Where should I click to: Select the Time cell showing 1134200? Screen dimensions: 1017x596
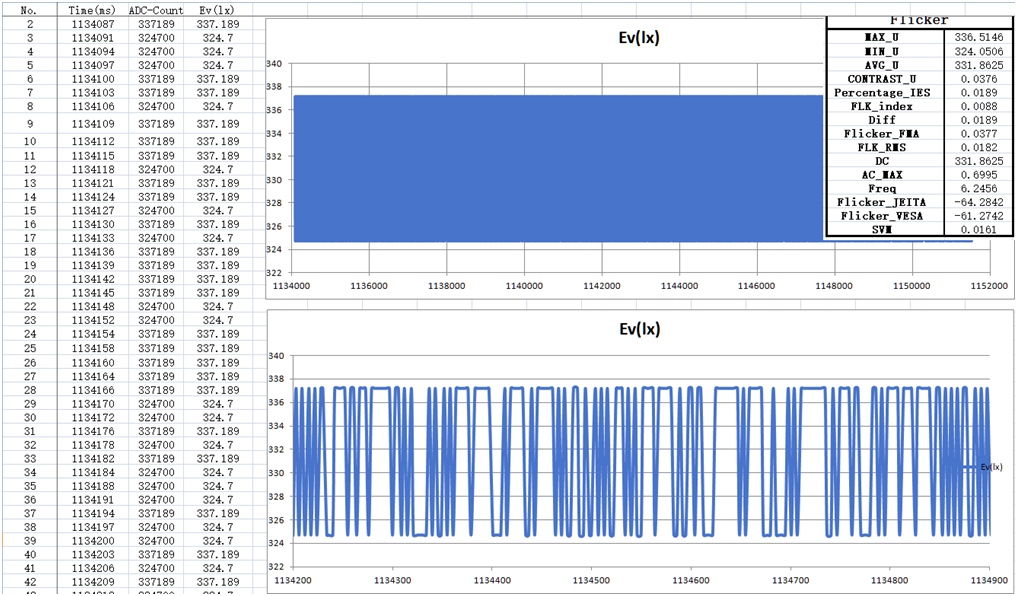(x=92, y=540)
